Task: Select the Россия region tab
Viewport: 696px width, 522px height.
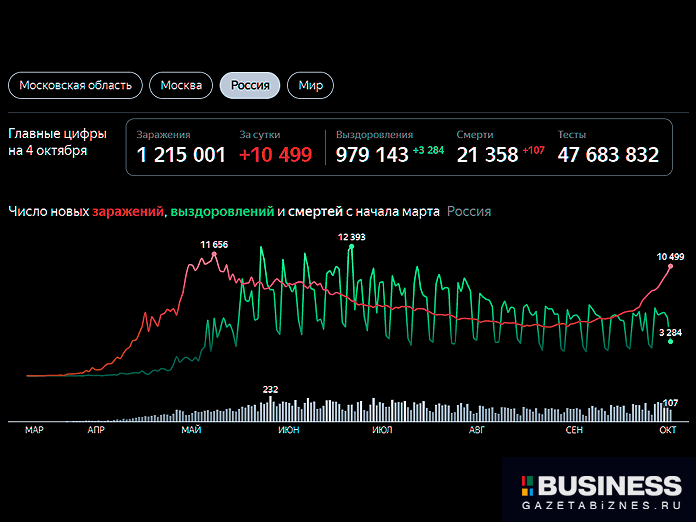Action: [x=250, y=85]
